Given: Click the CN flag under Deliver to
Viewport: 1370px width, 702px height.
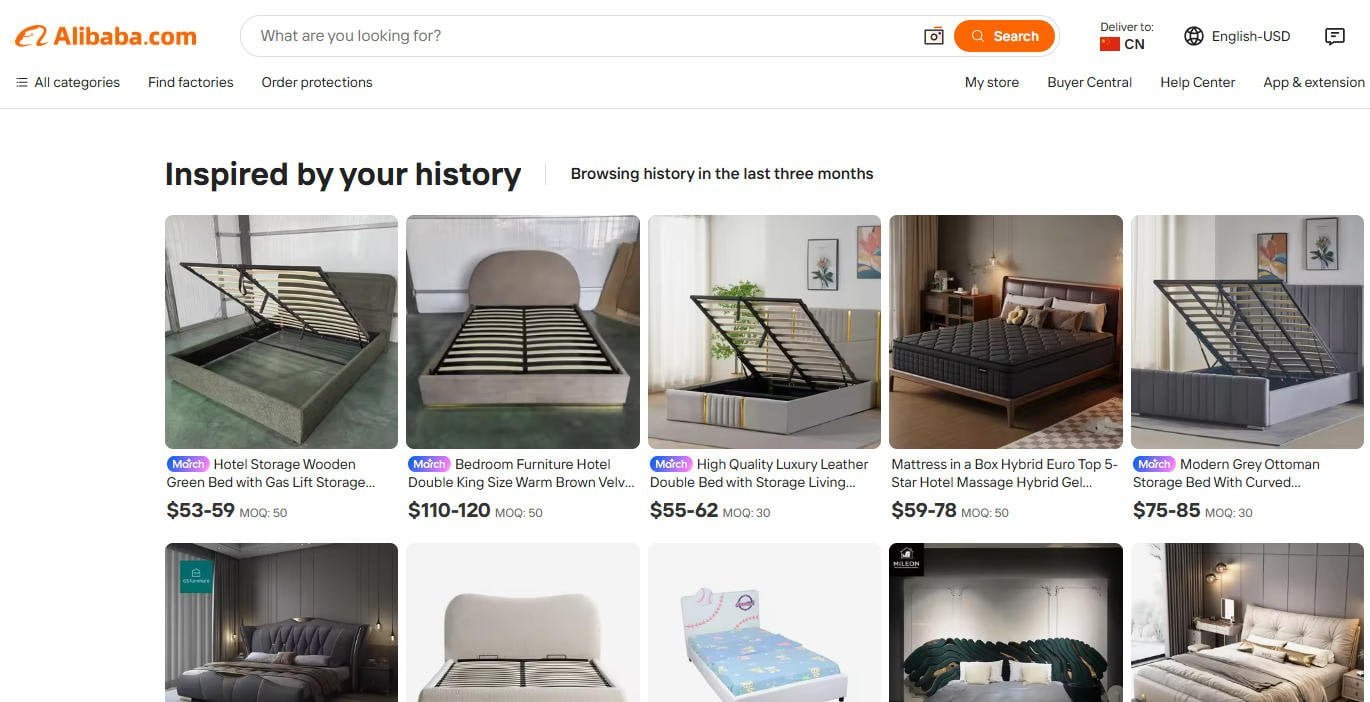Looking at the screenshot, I should [1109, 43].
